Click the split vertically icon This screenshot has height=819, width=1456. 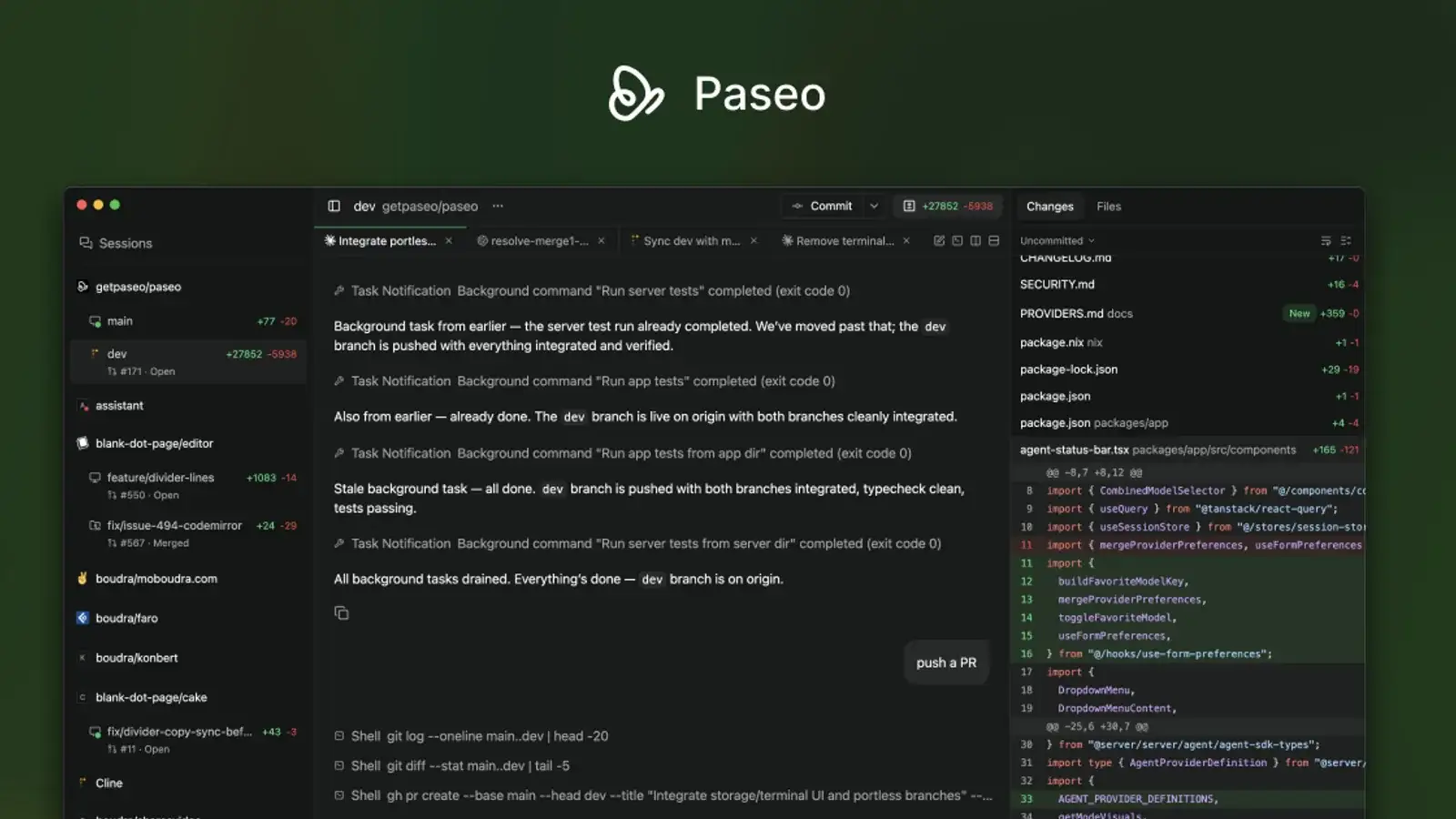[976, 241]
